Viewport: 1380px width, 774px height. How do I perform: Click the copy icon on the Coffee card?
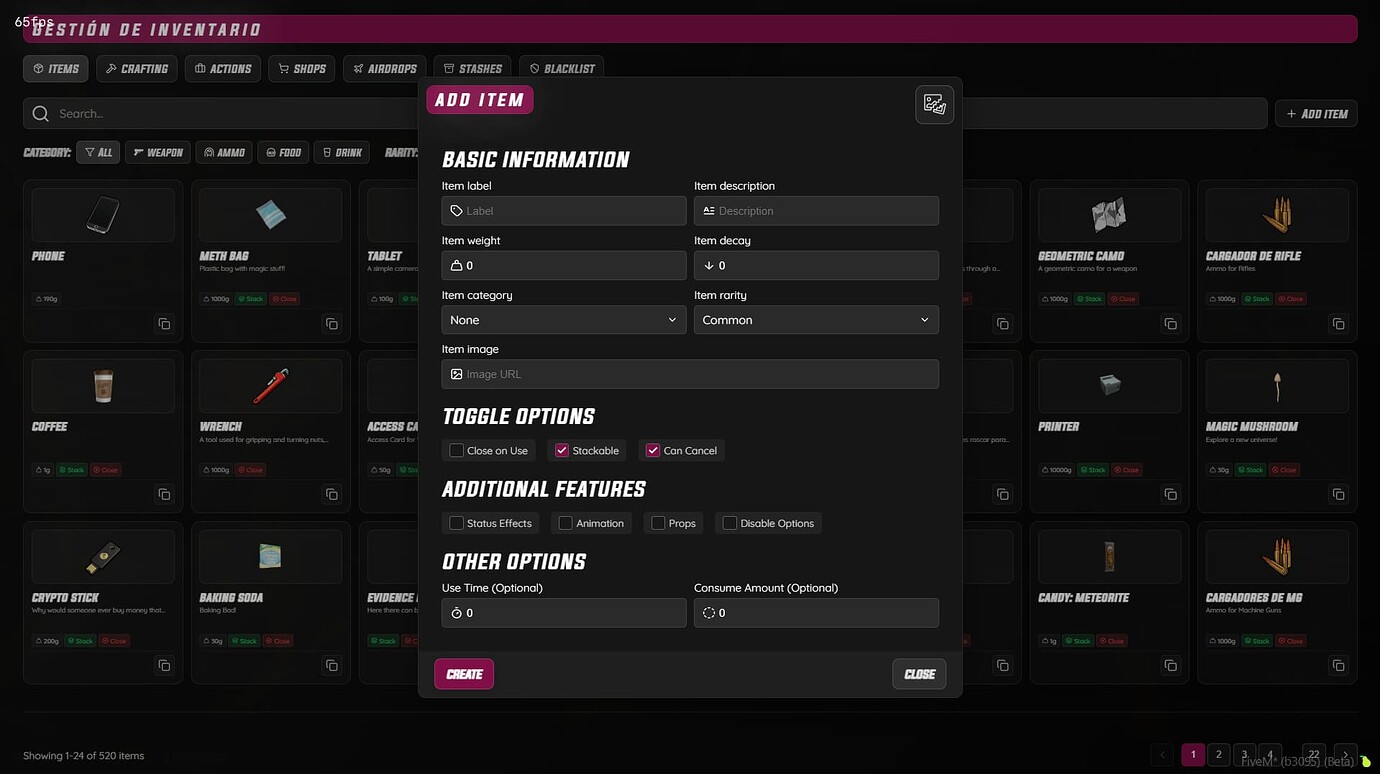tap(164, 494)
